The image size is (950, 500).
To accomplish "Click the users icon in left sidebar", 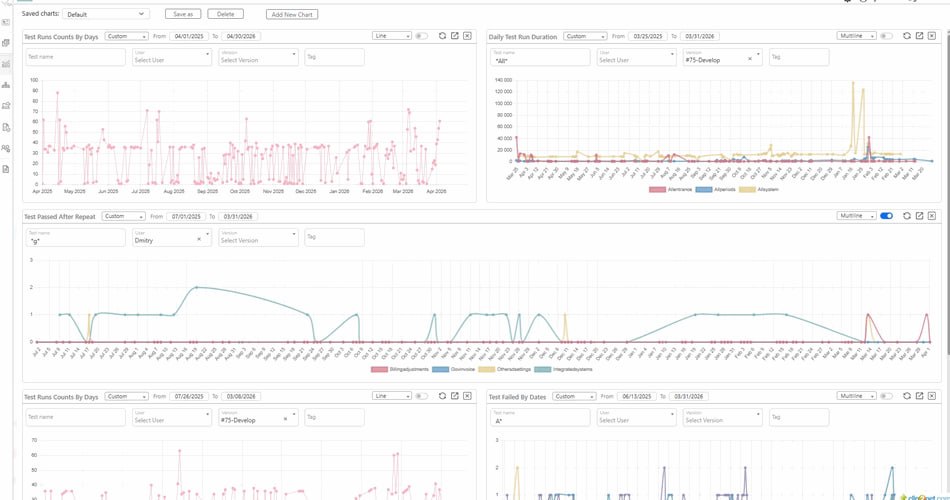I will (7, 148).
